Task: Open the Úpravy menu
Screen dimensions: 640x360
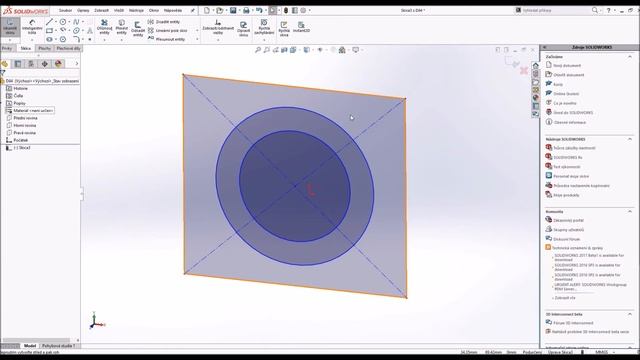Action: [x=83, y=10]
